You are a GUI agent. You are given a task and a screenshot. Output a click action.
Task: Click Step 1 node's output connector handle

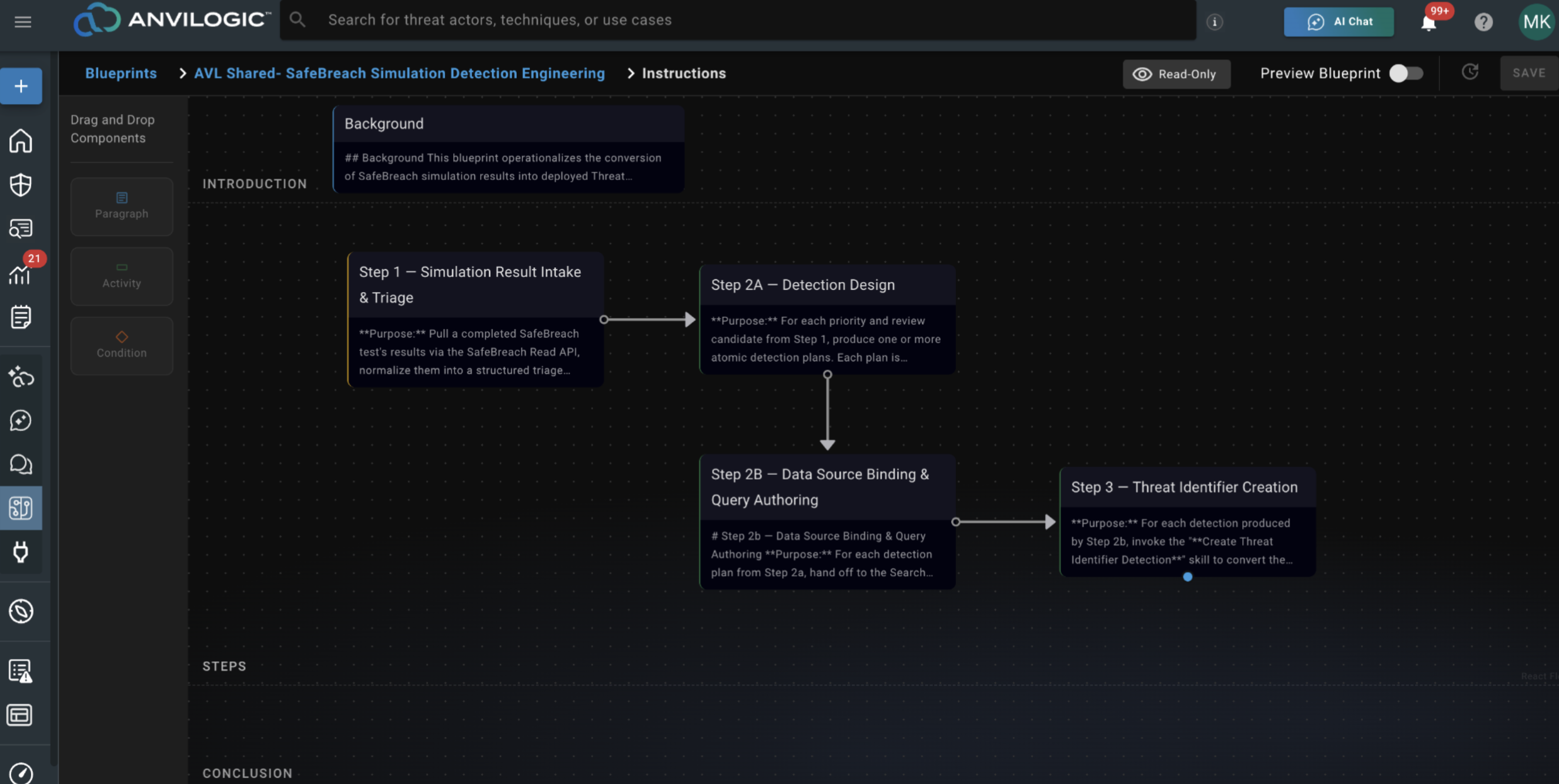click(x=603, y=319)
